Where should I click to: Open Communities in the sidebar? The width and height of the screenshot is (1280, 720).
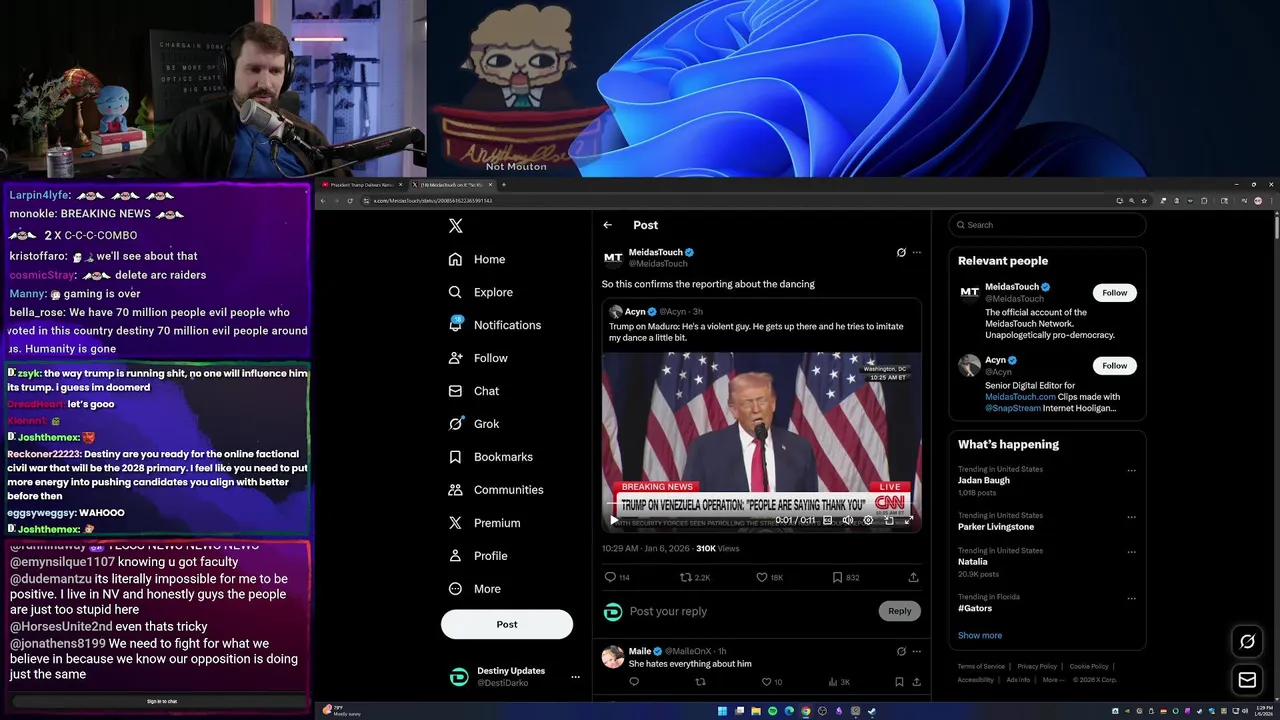pos(495,490)
